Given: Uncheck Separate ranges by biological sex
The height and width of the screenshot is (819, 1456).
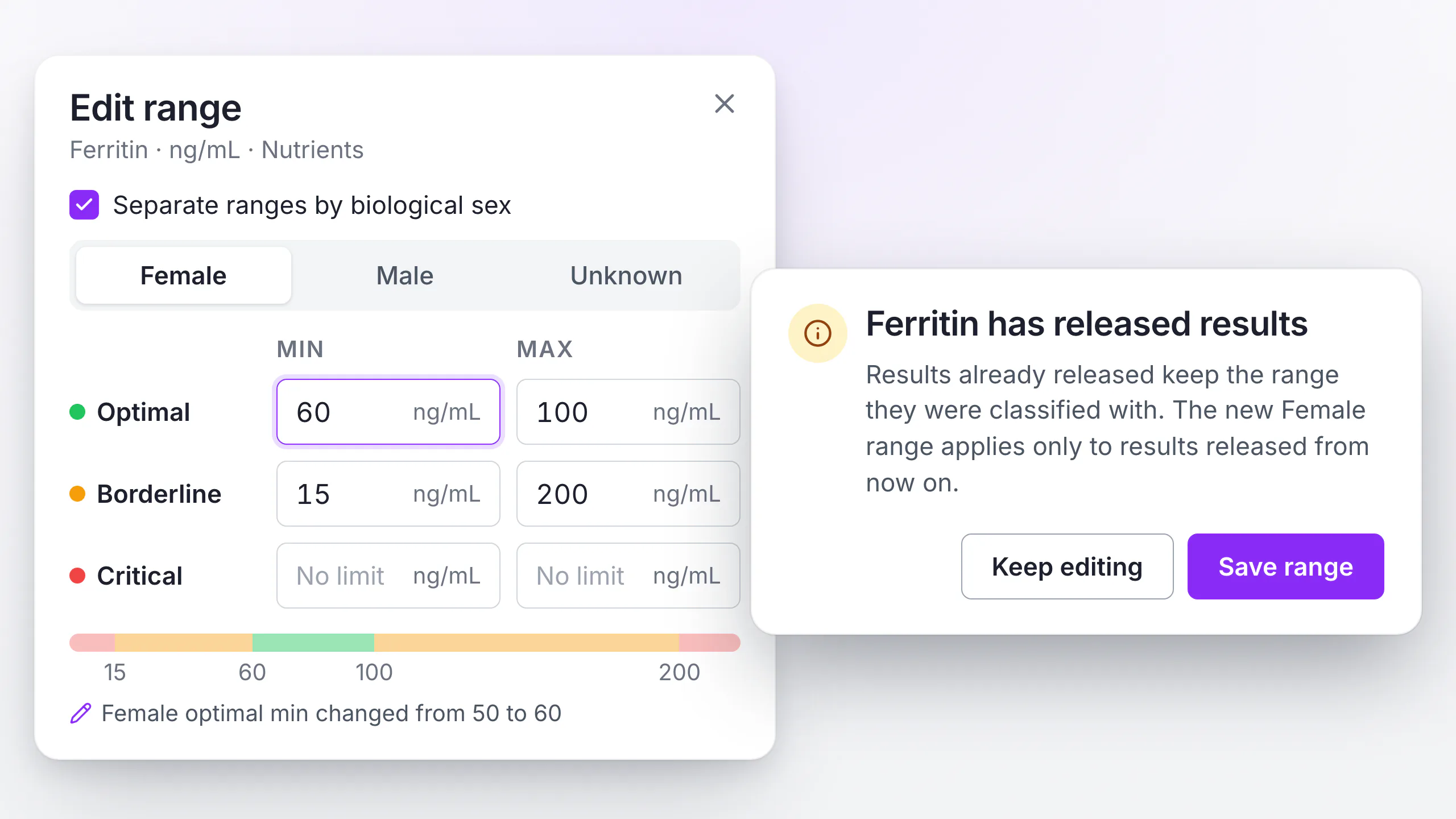Looking at the screenshot, I should point(84,205).
